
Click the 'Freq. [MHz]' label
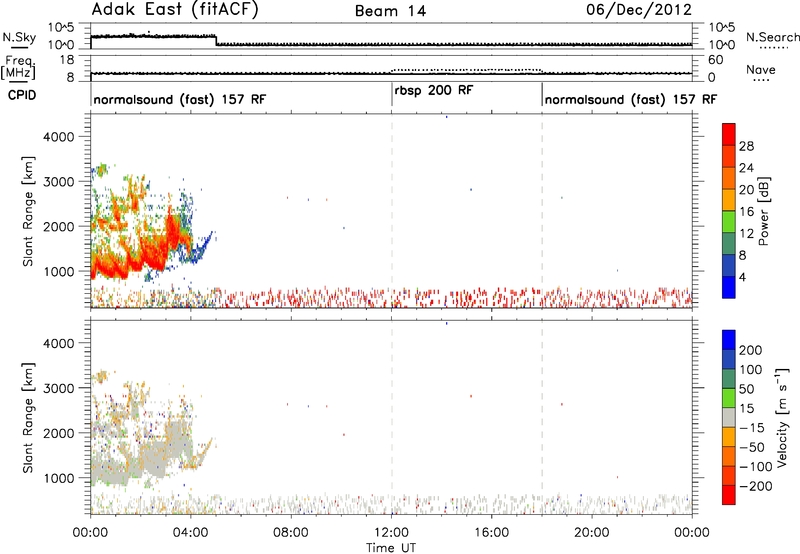click(x=19, y=67)
